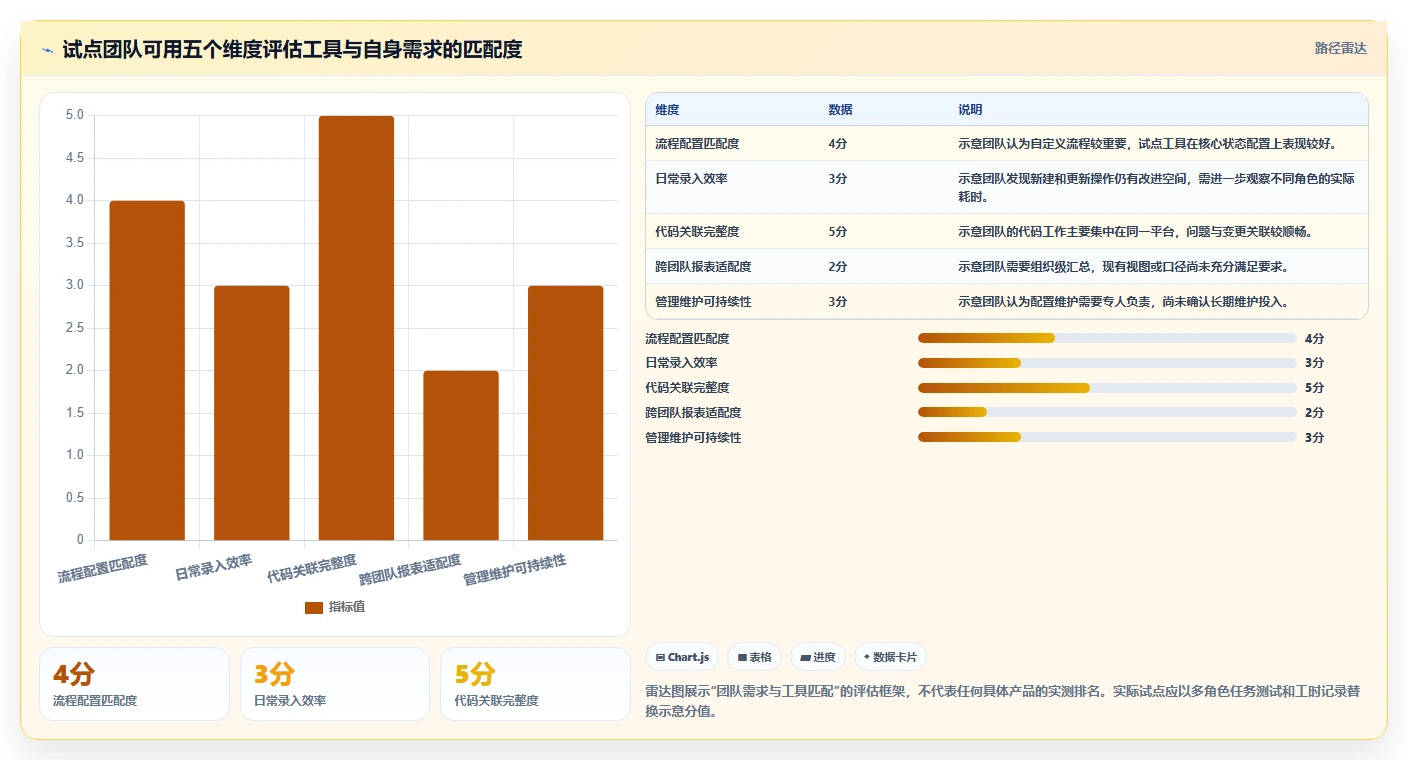Click the 说明 column header

point(970,109)
